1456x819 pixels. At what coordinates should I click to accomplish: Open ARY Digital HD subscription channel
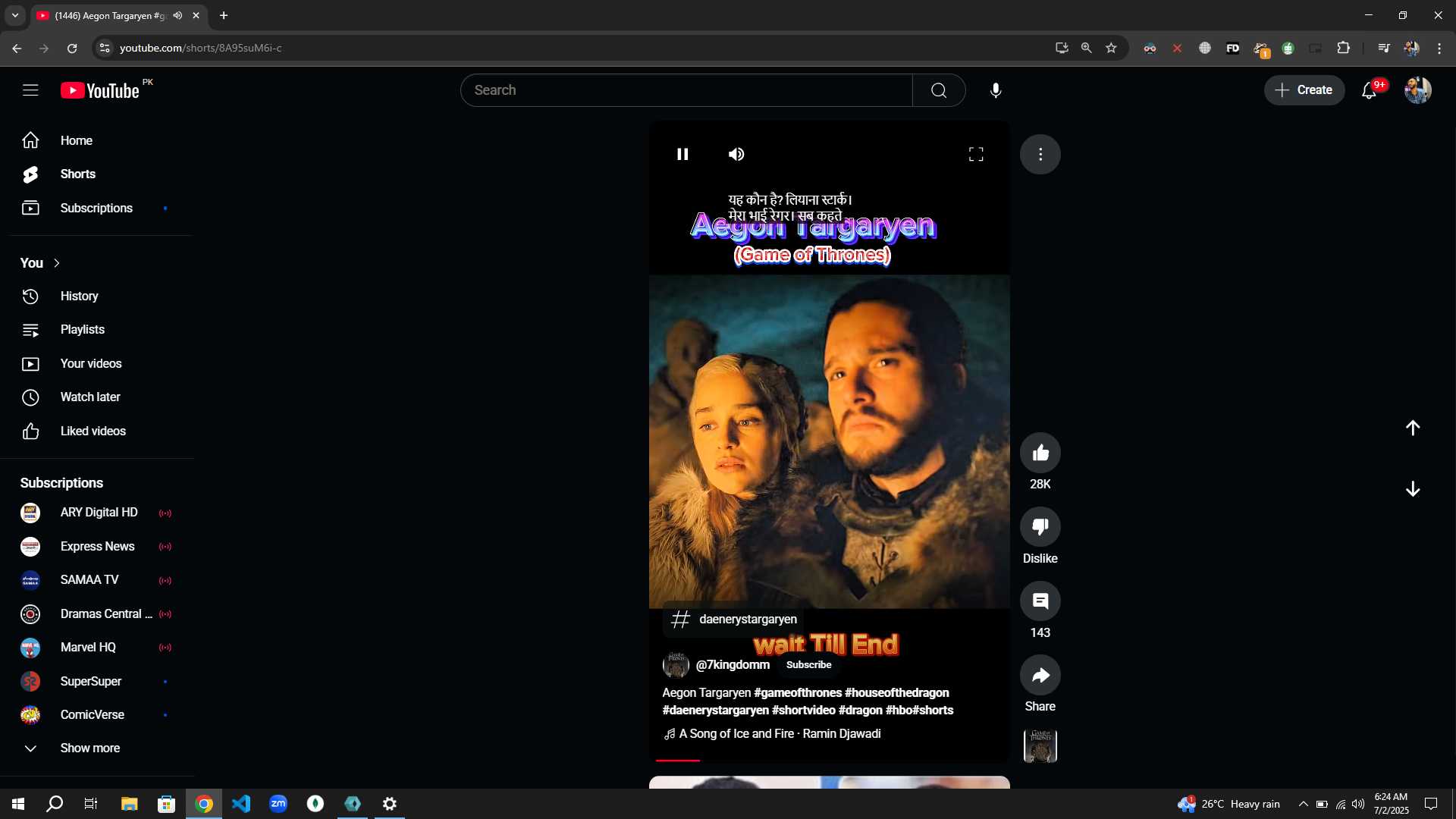tap(96, 513)
